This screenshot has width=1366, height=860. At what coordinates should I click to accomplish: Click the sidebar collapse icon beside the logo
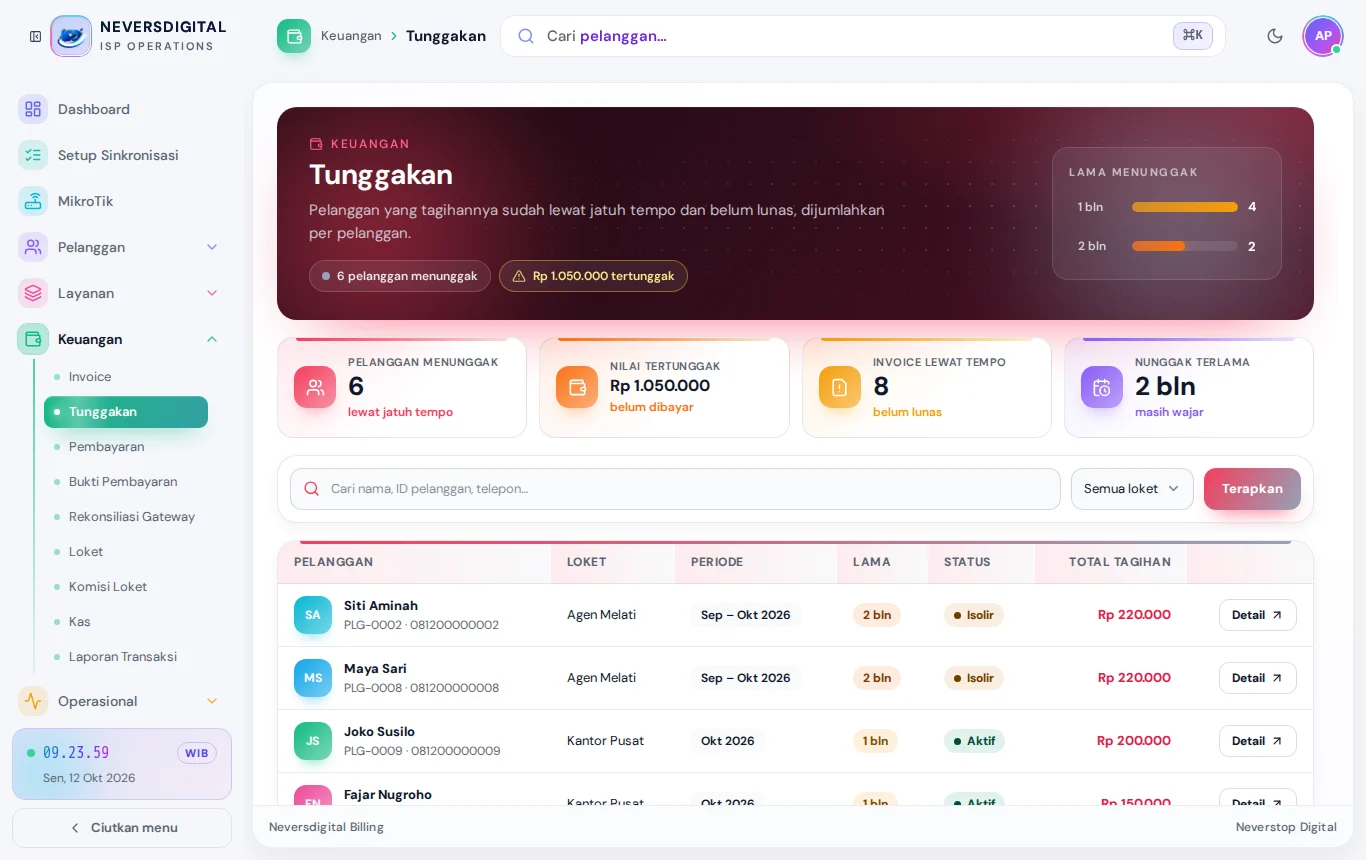point(35,37)
